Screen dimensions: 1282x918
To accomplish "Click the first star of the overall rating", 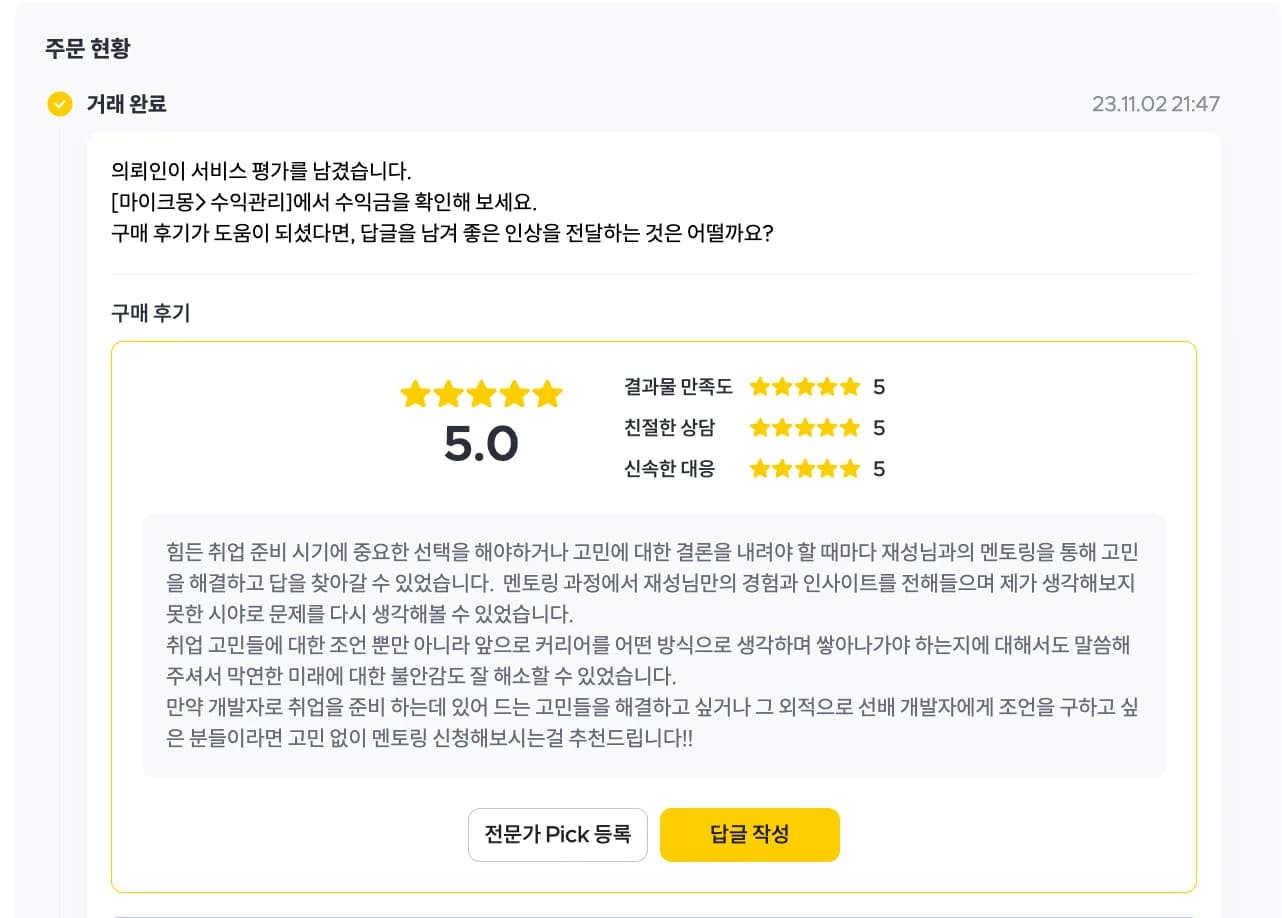I will [415, 395].
